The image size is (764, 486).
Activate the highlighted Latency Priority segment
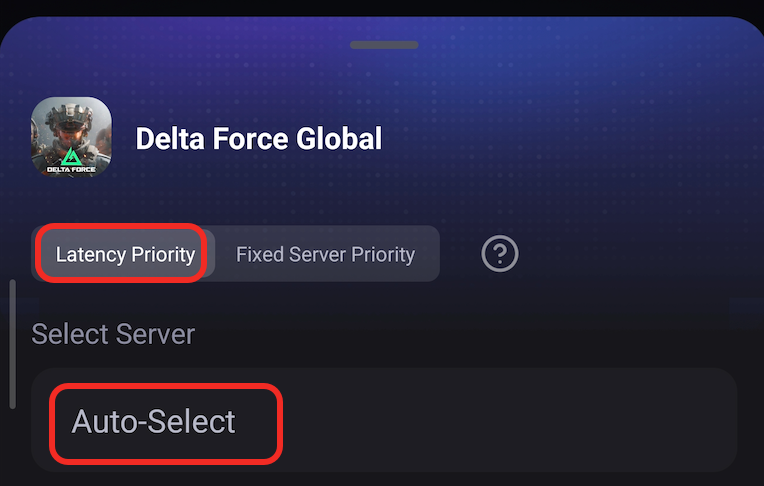click(125, 254)
